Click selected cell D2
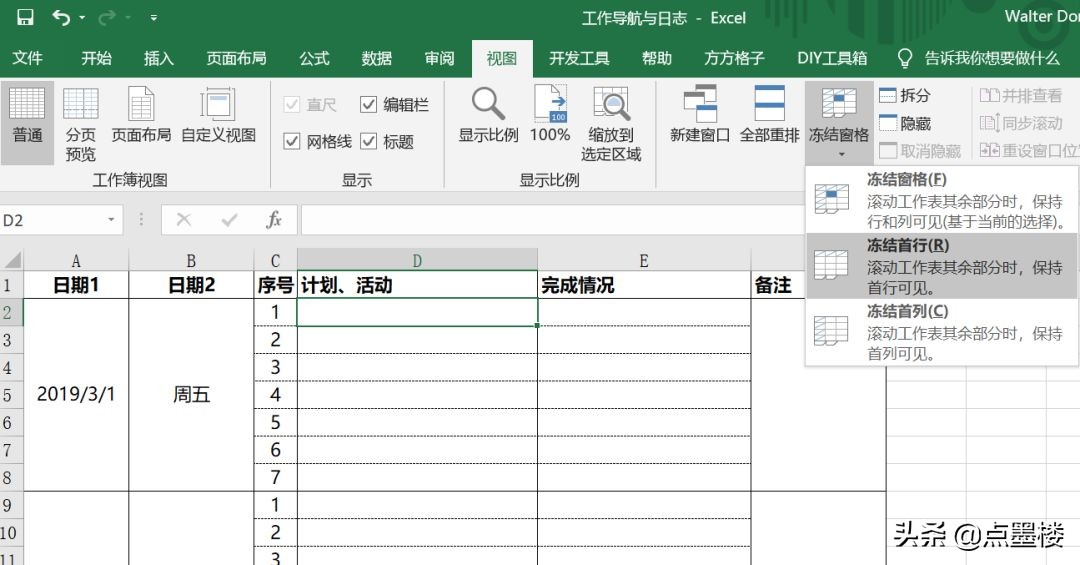1080x565 pixels. click(x=417, y=312)
